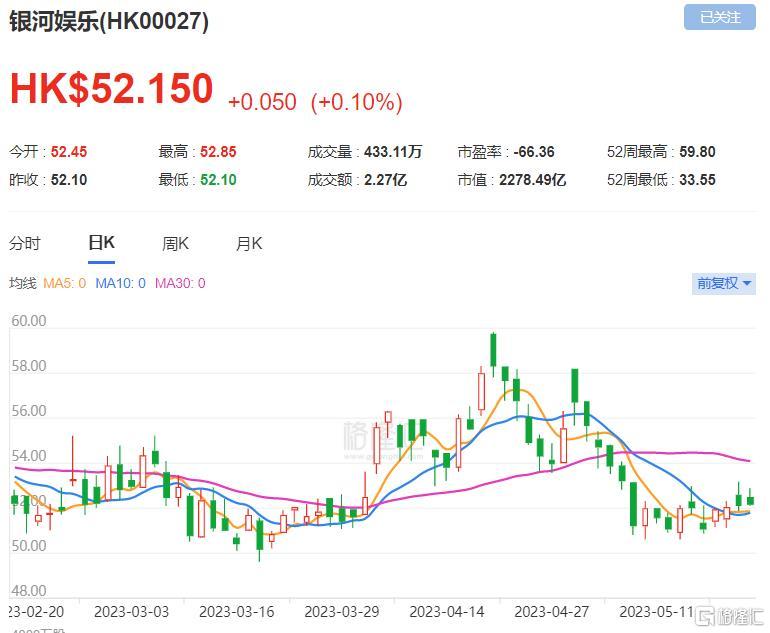Click the price HK$52.150
Screen dimensions: 770x633
pos(111,89)
